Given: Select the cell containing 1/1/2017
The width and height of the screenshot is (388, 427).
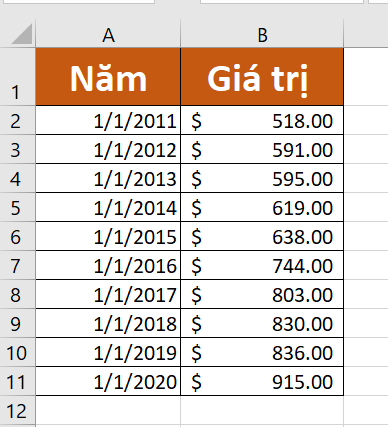Looking at the screenshot, I should point(108,294).
